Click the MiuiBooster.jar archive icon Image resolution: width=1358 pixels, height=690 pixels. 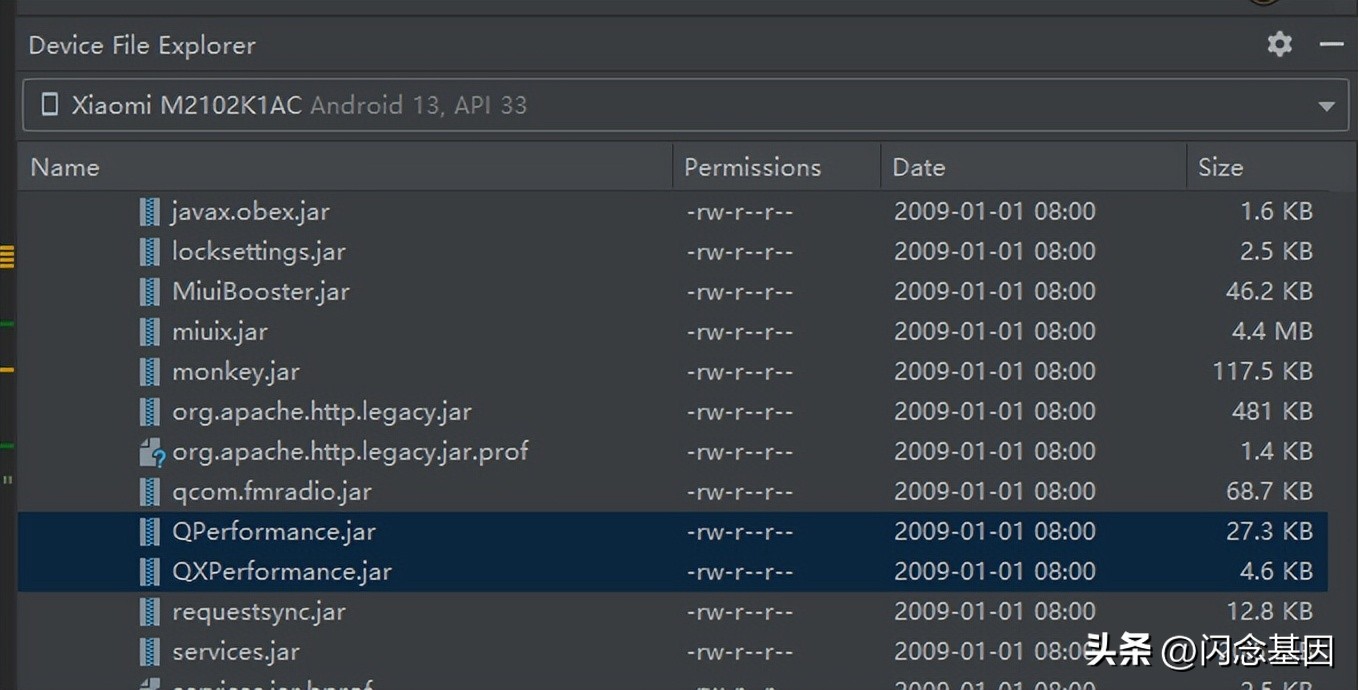pos(150,292)
